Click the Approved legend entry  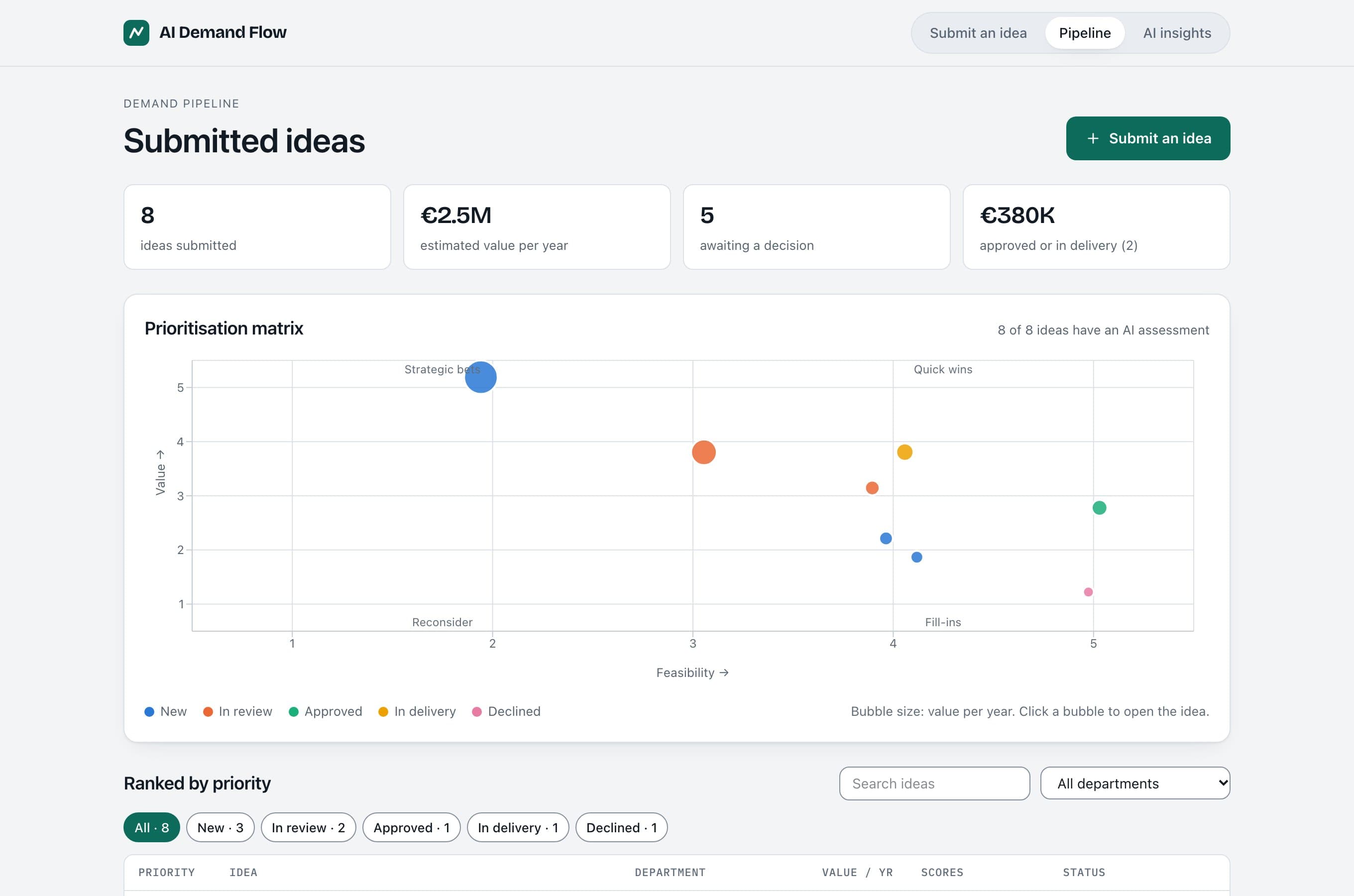tap(326, 711)
